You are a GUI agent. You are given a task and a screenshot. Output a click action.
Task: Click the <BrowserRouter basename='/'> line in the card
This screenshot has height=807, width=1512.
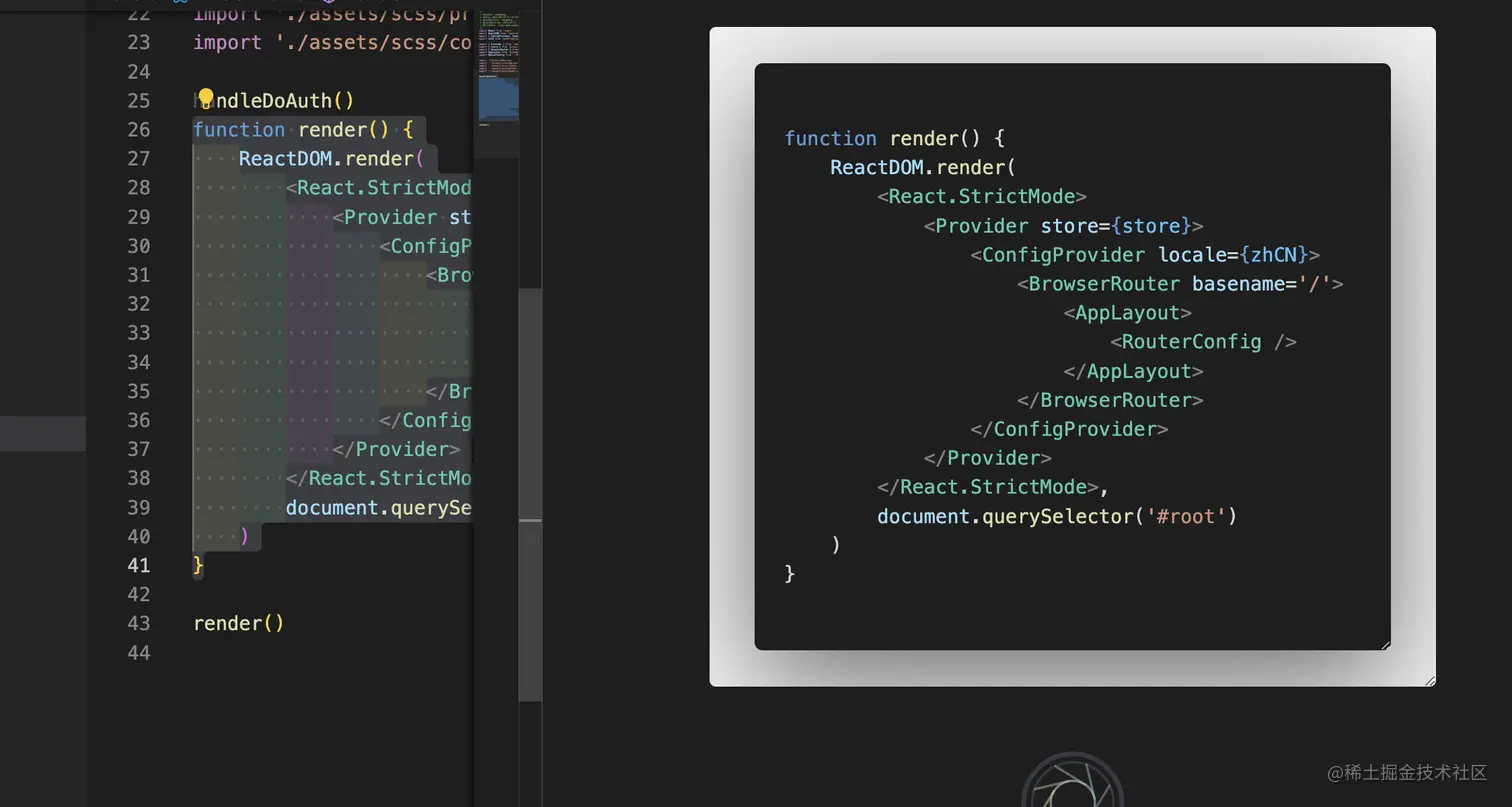(x=1178, y=283)
